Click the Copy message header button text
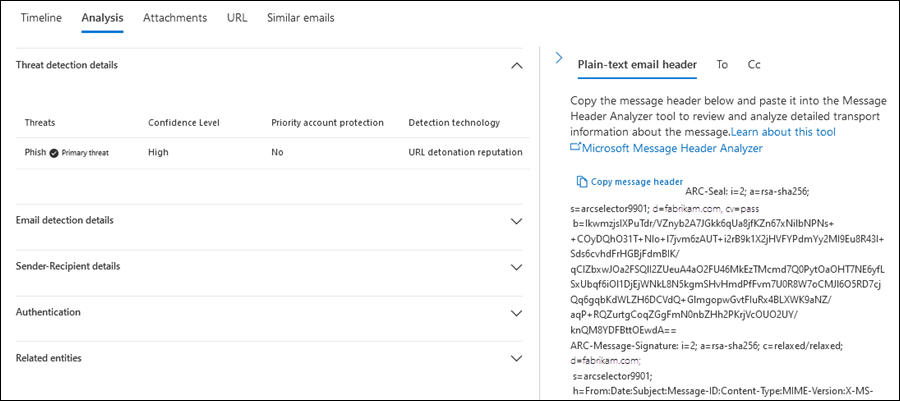 [x=637, y=182]
